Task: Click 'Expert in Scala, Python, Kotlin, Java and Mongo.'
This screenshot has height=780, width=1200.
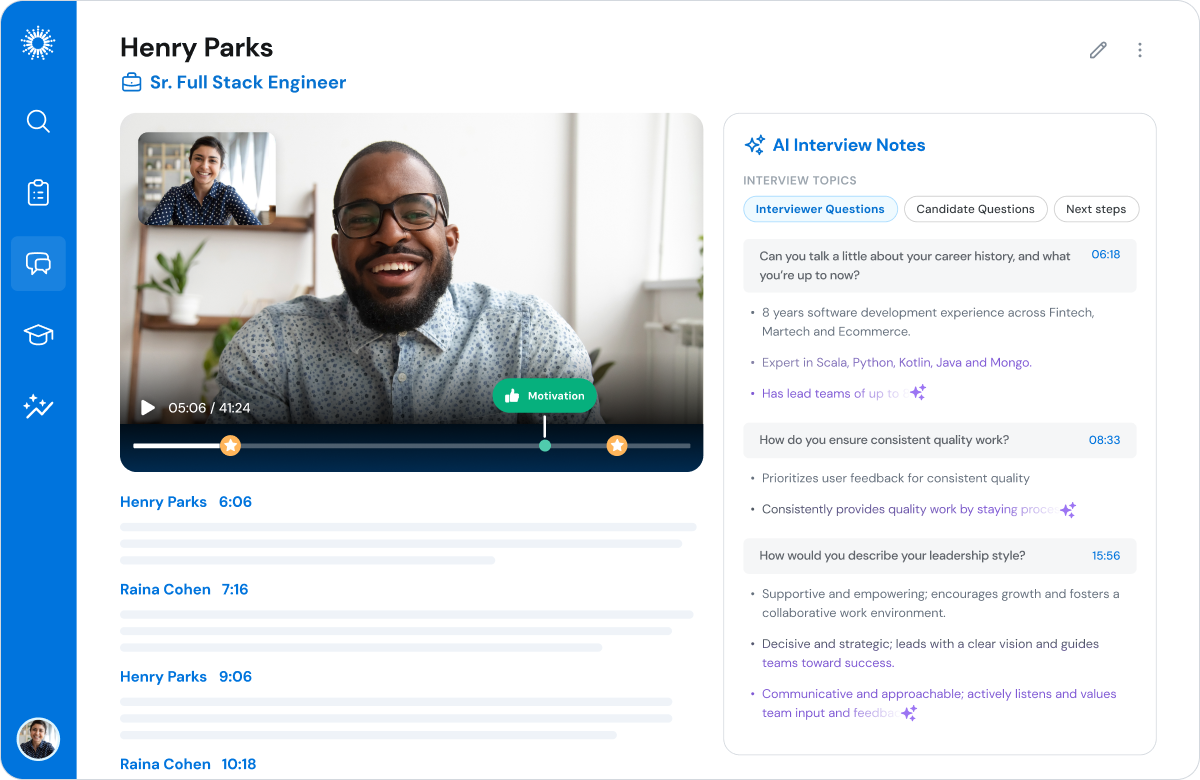Action: click(x=897, y=363)
